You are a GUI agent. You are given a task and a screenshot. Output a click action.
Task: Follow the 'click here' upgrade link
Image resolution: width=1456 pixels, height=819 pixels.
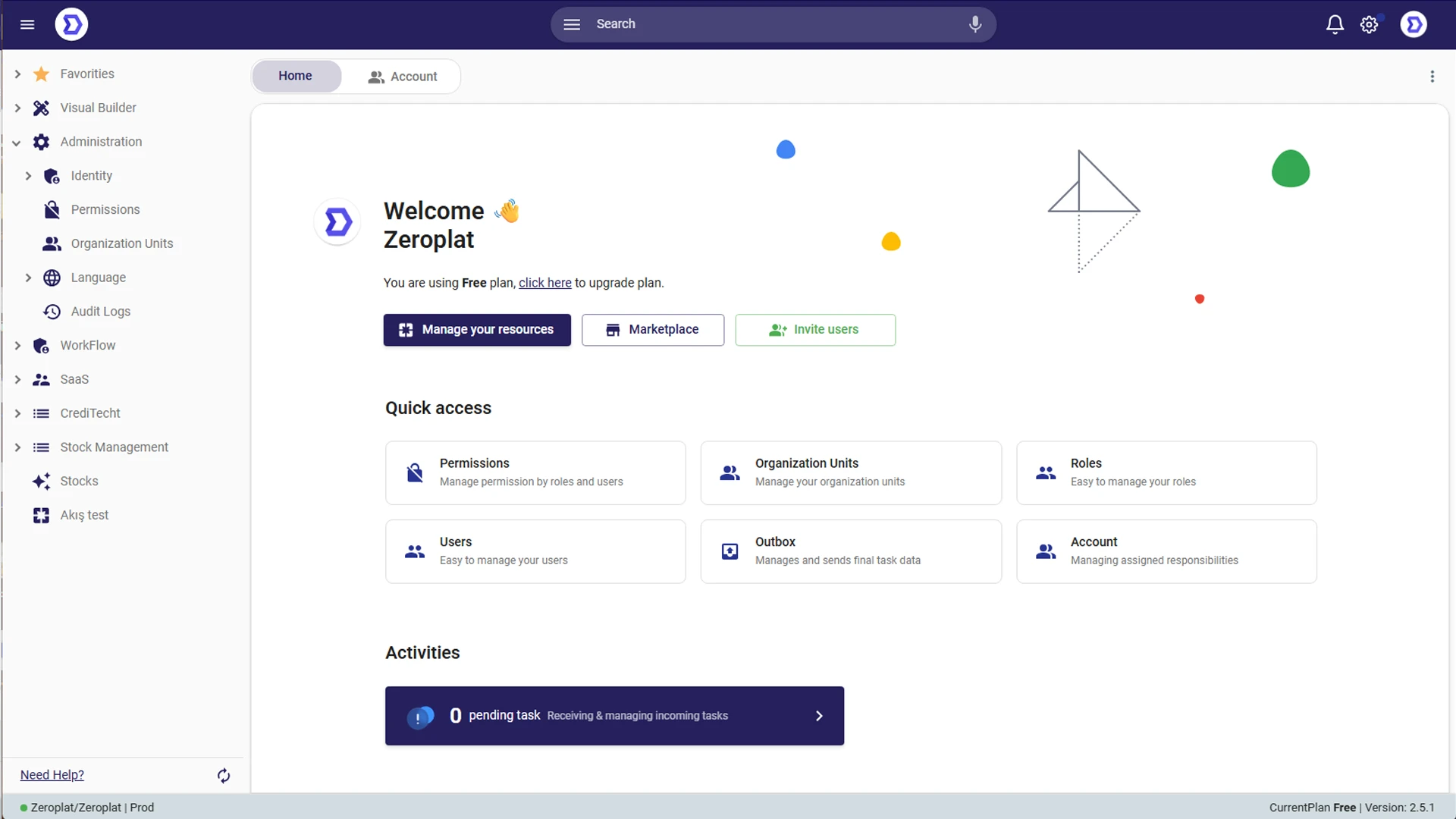[x=544, y=283]
